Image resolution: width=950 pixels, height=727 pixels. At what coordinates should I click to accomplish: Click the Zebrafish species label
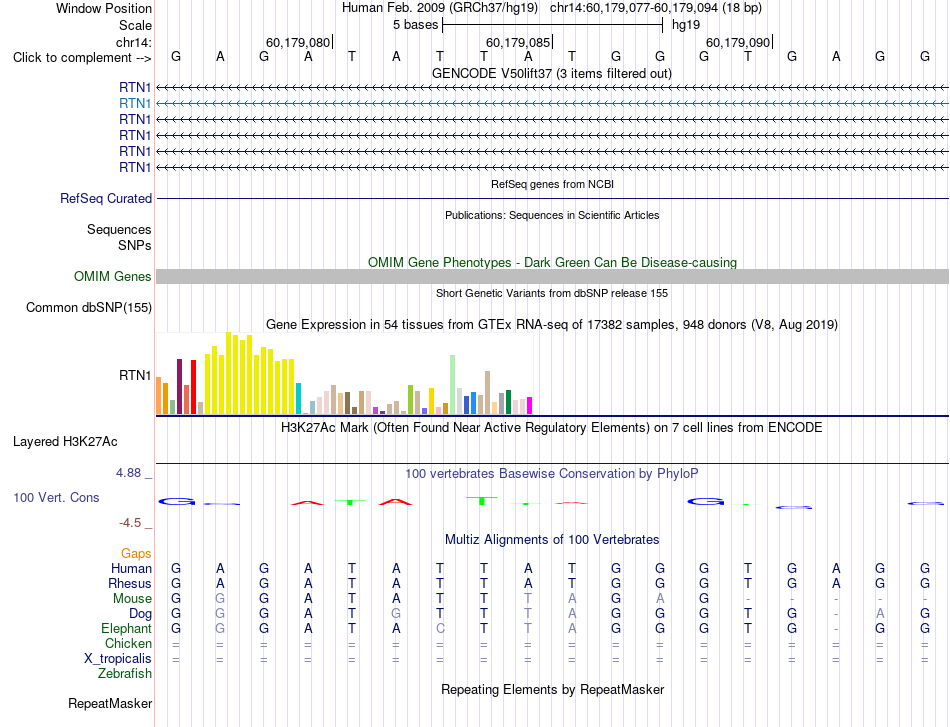pos(125,673)
